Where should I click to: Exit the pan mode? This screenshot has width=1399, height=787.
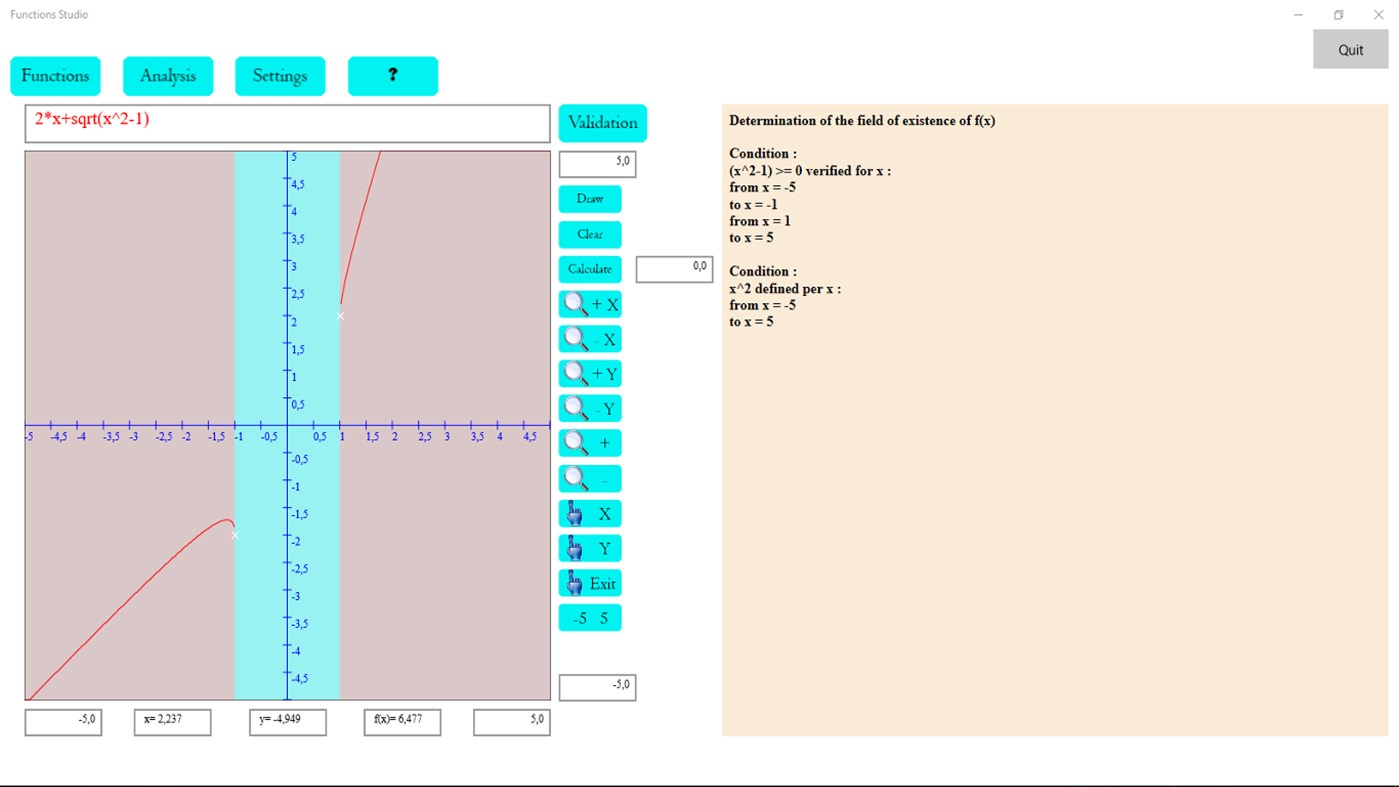pyautogui.click(x=589, y=582)
